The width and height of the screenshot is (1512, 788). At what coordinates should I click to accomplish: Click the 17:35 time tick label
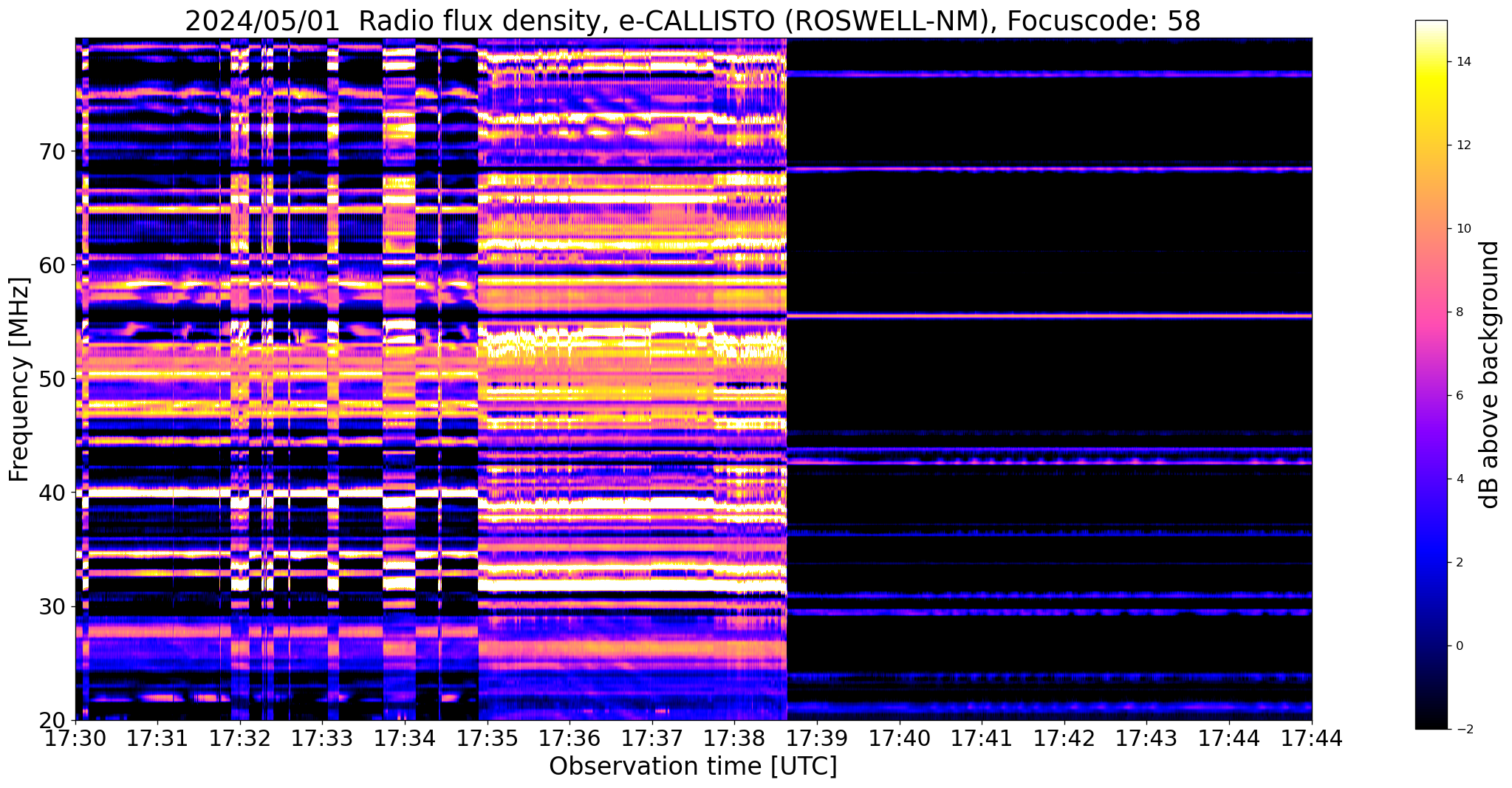(x=487, y=738)
